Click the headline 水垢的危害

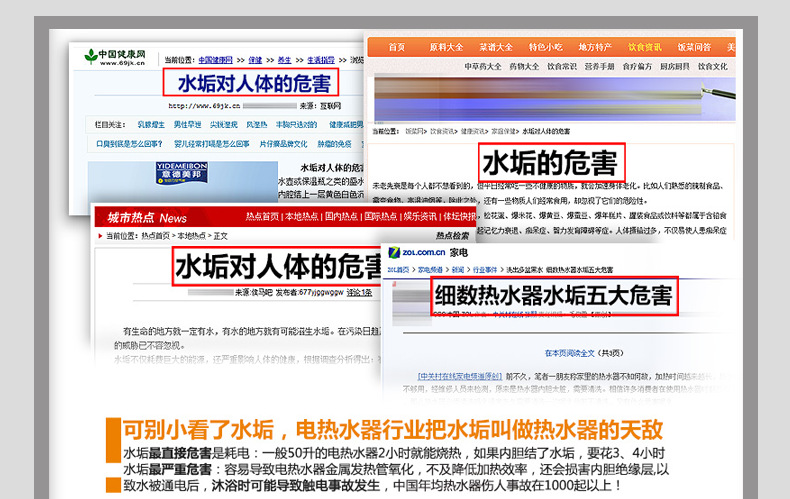(550, 163)
